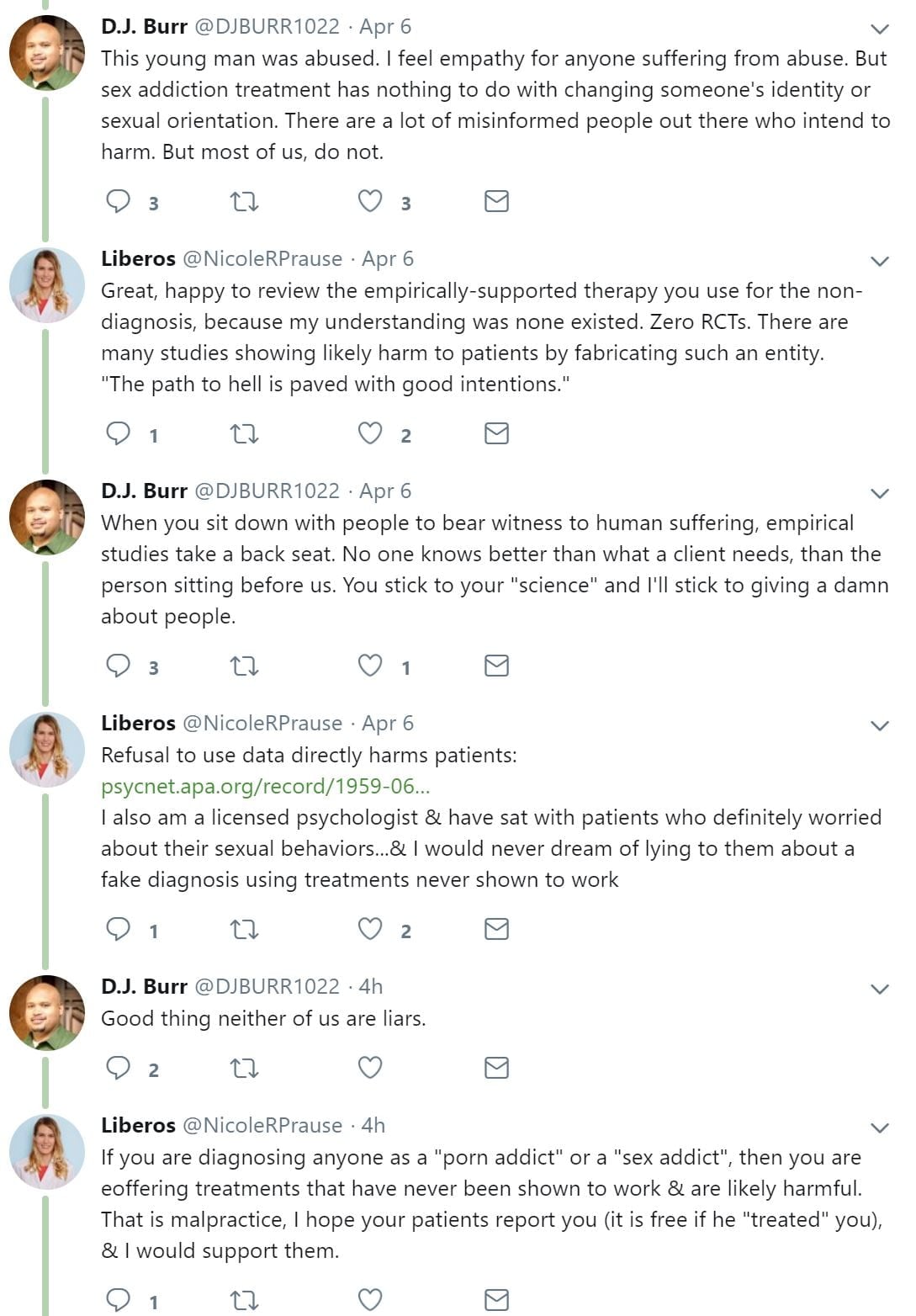The height and width of the screenshot is (1316, 916).
Task: Reply to the Liberos malpractice tweet
Action: click(x=119, y=1299)
